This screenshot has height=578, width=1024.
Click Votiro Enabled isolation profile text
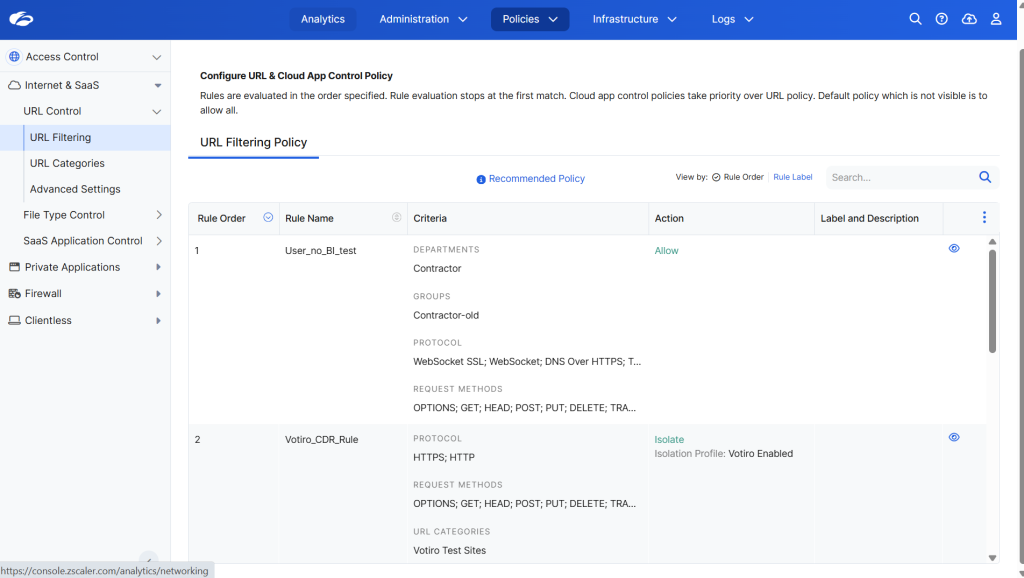pyautogui.click(x=760, y=454)
